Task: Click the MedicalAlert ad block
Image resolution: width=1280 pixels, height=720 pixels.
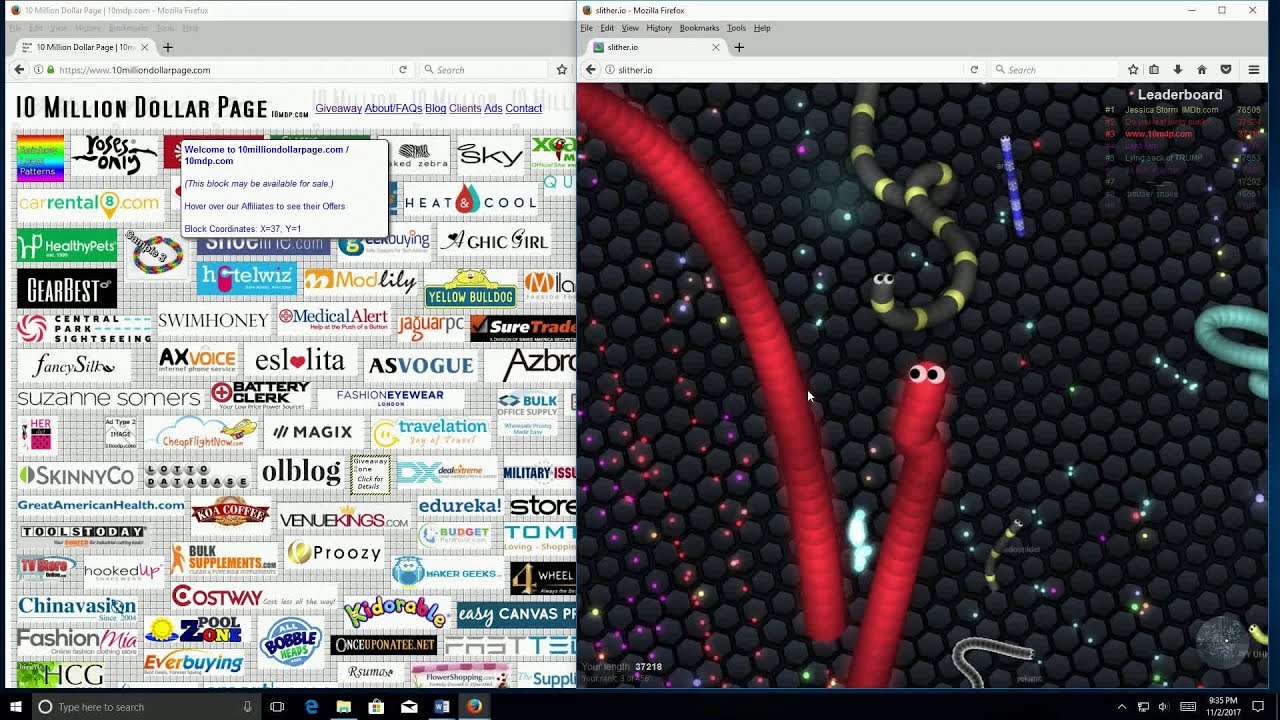Action: coord(333,320)
